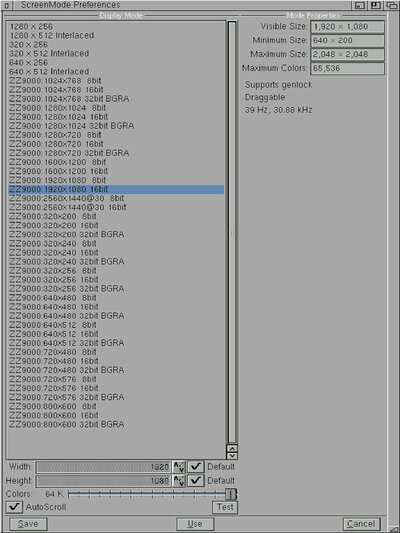Screen dimensions: 400x533
Task: Click the Use button
Action: (x=195, y=524)
